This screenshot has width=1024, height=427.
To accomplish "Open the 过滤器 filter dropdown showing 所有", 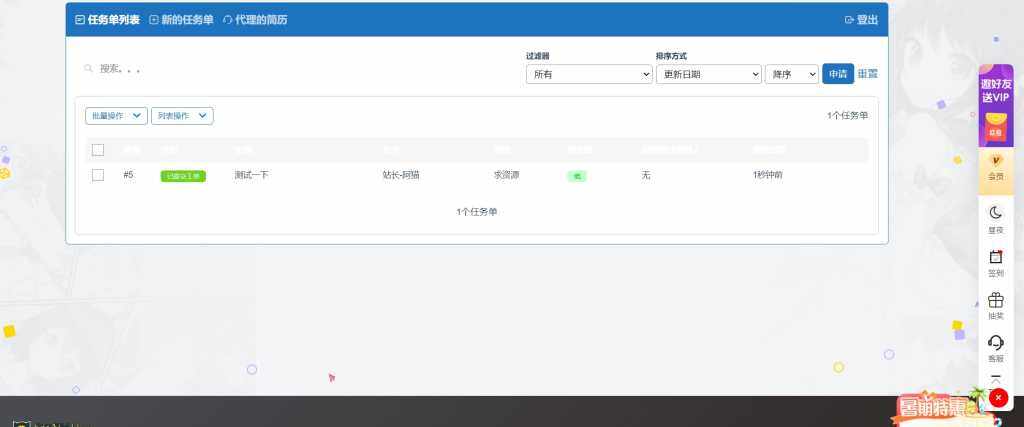I will click(x=589, y=74).
